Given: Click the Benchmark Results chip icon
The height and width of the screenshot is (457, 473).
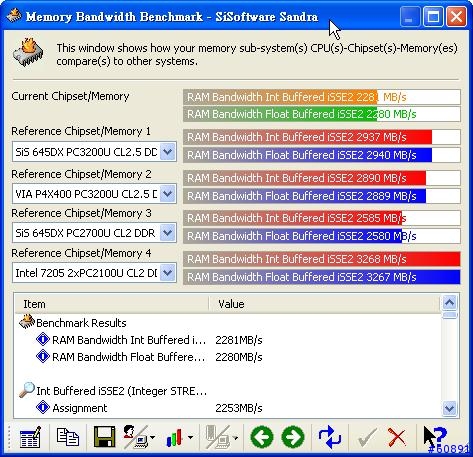Looking at the screenshot, I should click(27, 322).
